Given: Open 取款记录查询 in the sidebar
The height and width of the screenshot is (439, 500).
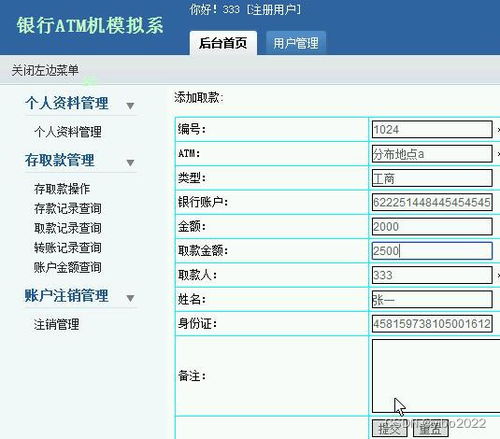Looking at the screenshot, I should [68, 228].
